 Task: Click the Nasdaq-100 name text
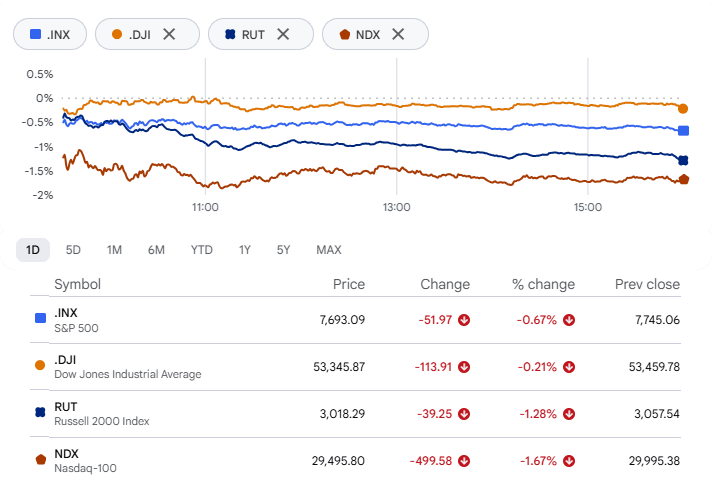point(85,468)
